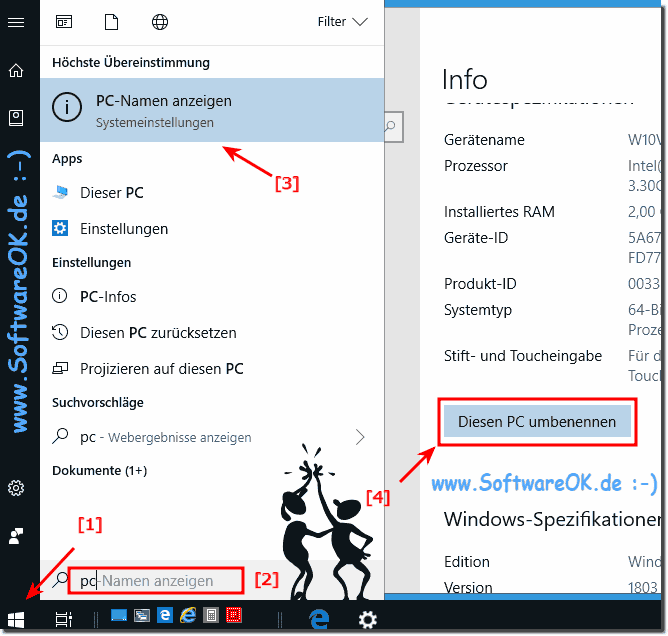Open PC-Infos settings result
668x636 pixels.
point(212,296)
